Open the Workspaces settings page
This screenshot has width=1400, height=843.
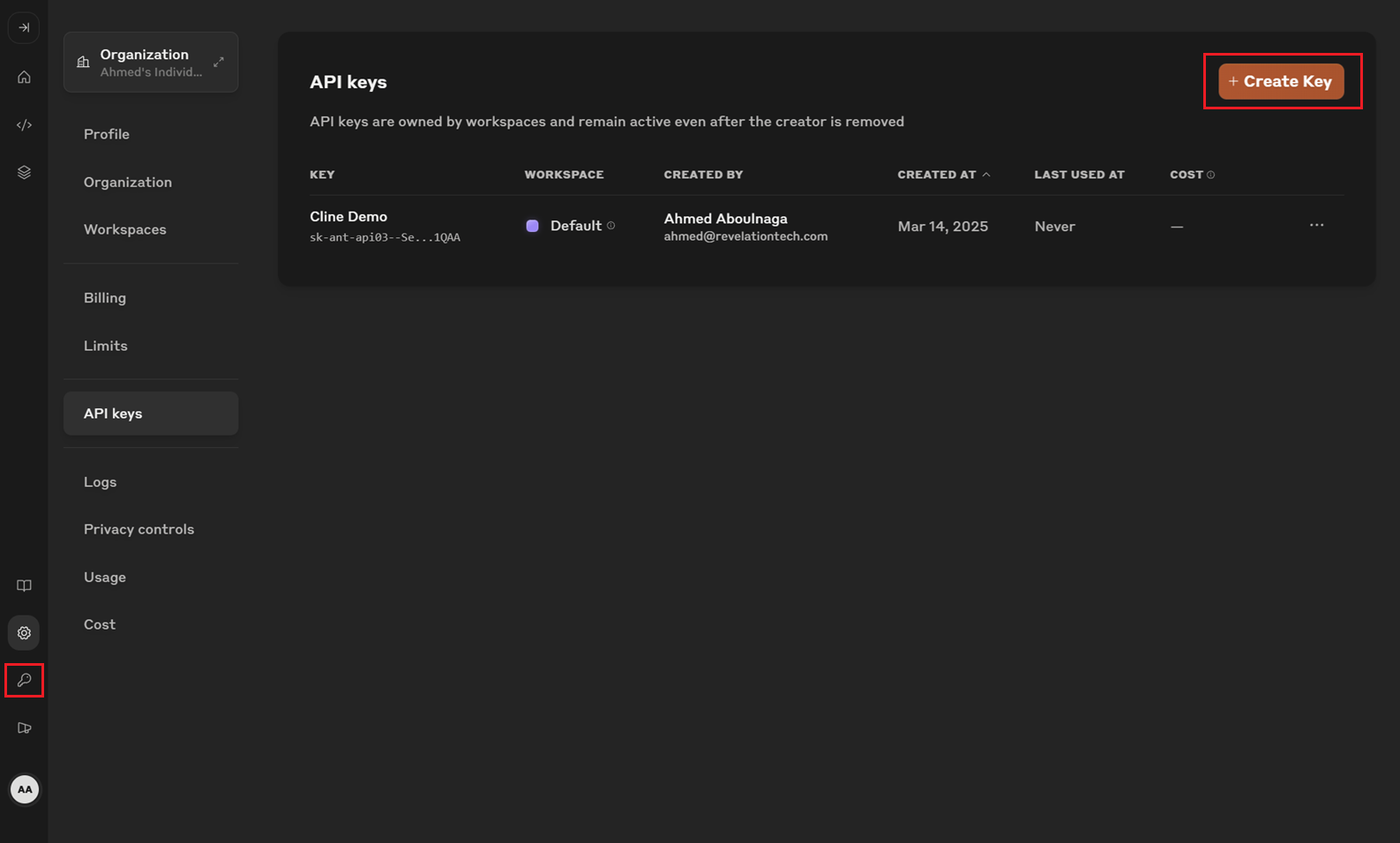125,229
